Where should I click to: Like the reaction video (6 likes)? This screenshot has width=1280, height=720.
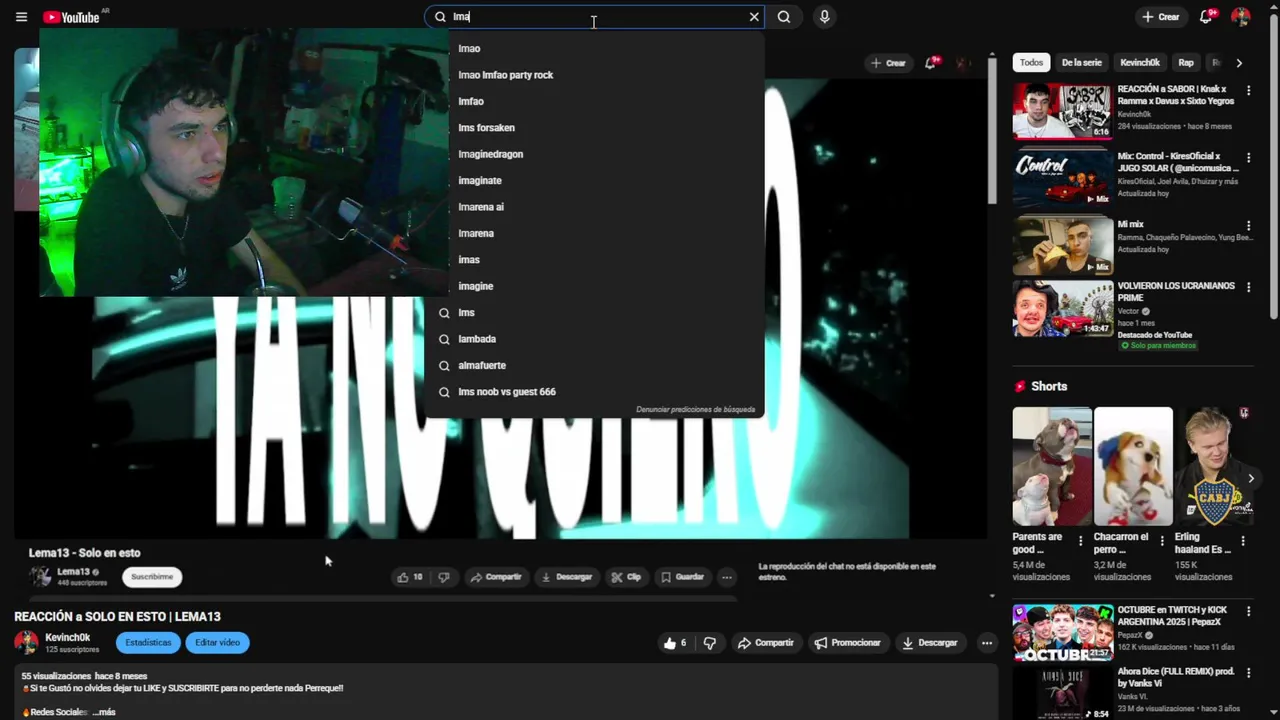(x=675, y=643)
